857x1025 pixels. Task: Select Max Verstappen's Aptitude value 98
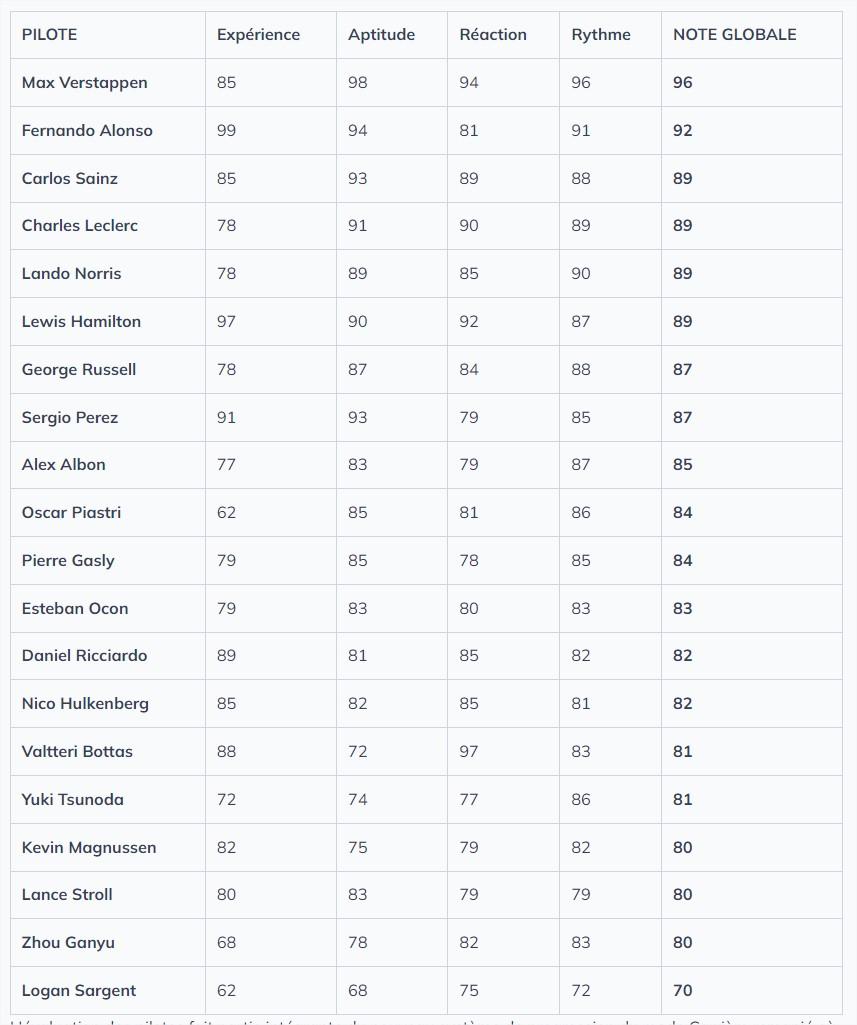[x=358, y=83]
